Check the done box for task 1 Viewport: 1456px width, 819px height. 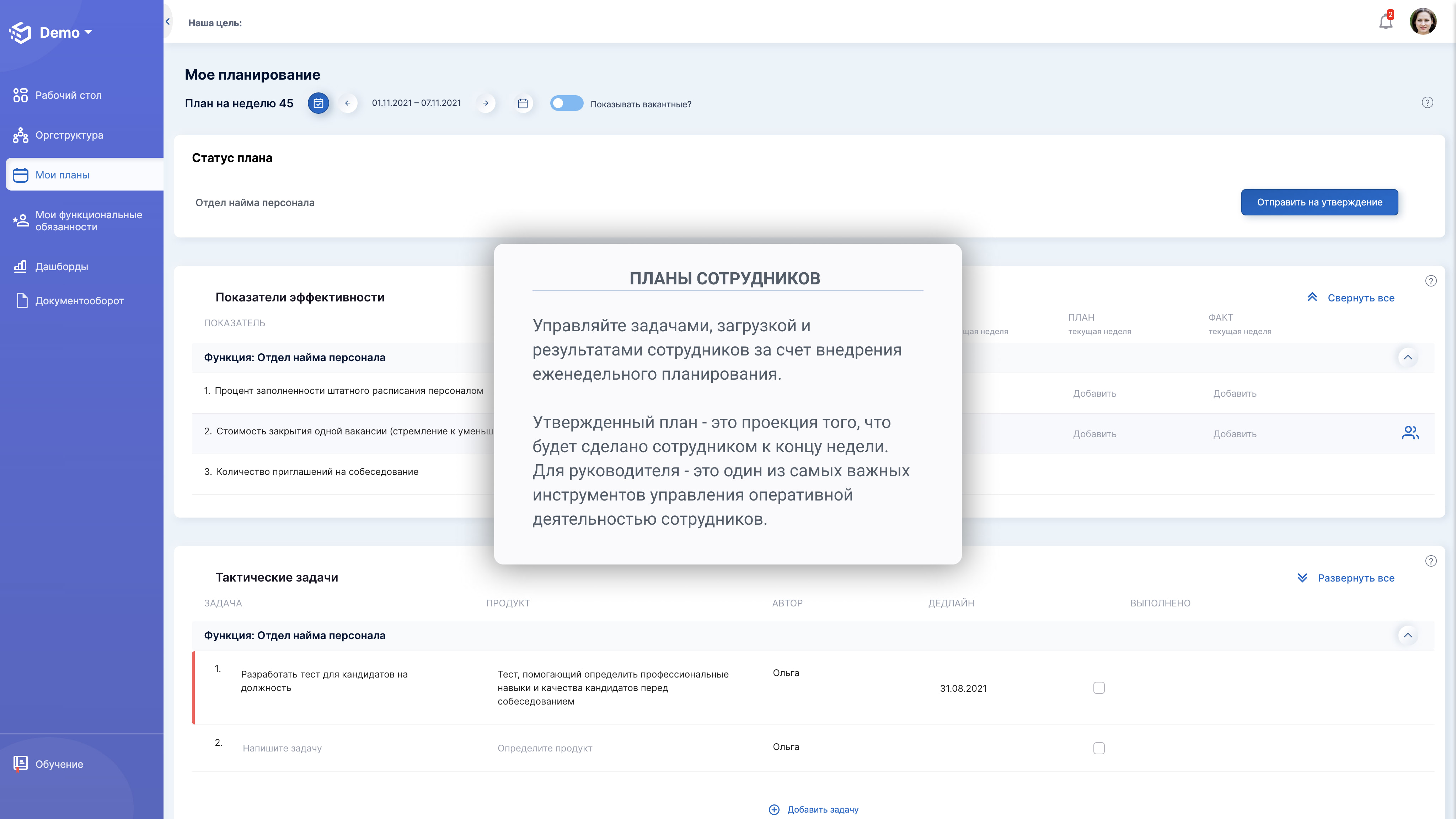click(1099, 688)
